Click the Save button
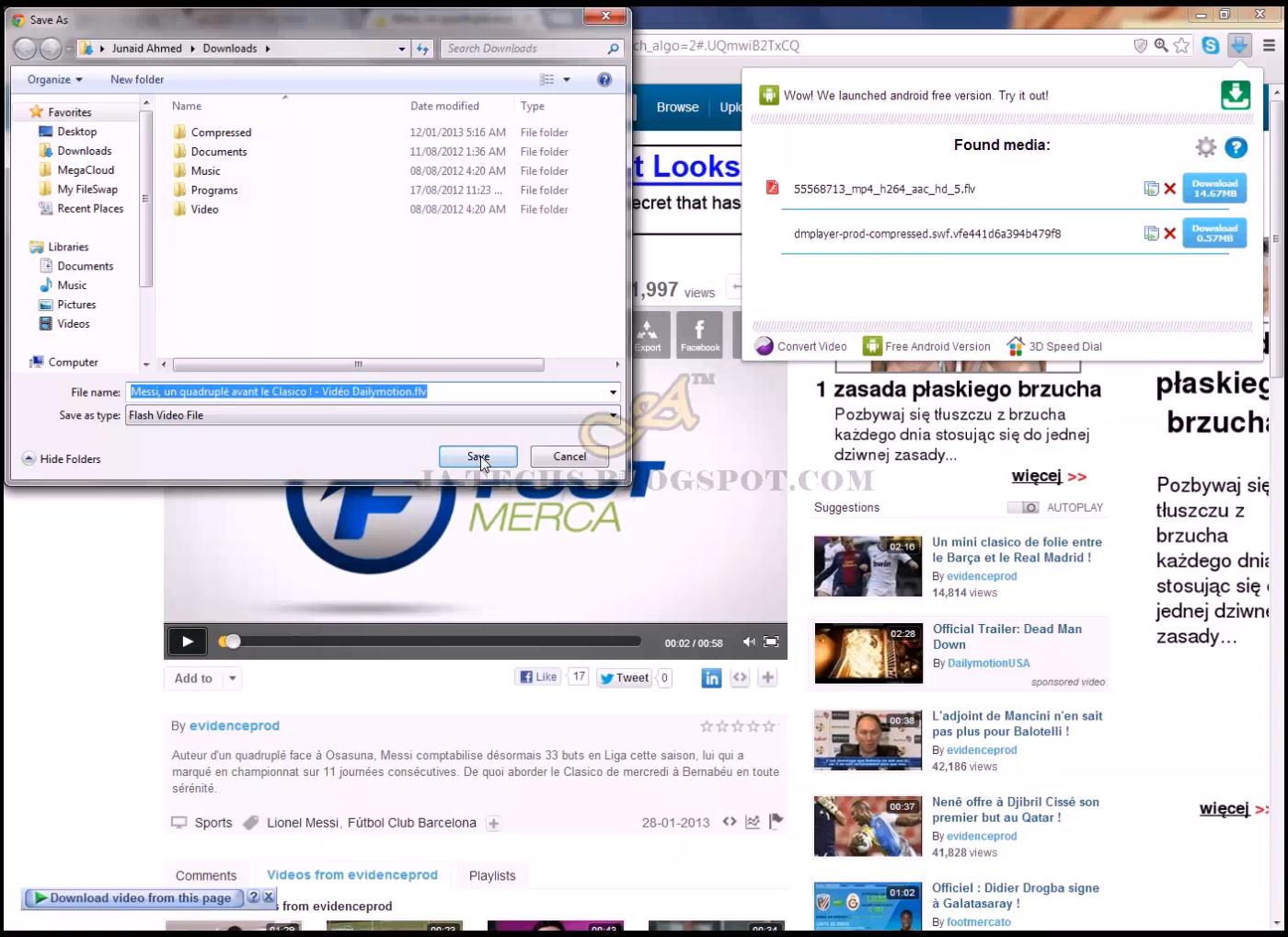The height and width of the screenshot is (937, 1288). click(x=477, y=457)
